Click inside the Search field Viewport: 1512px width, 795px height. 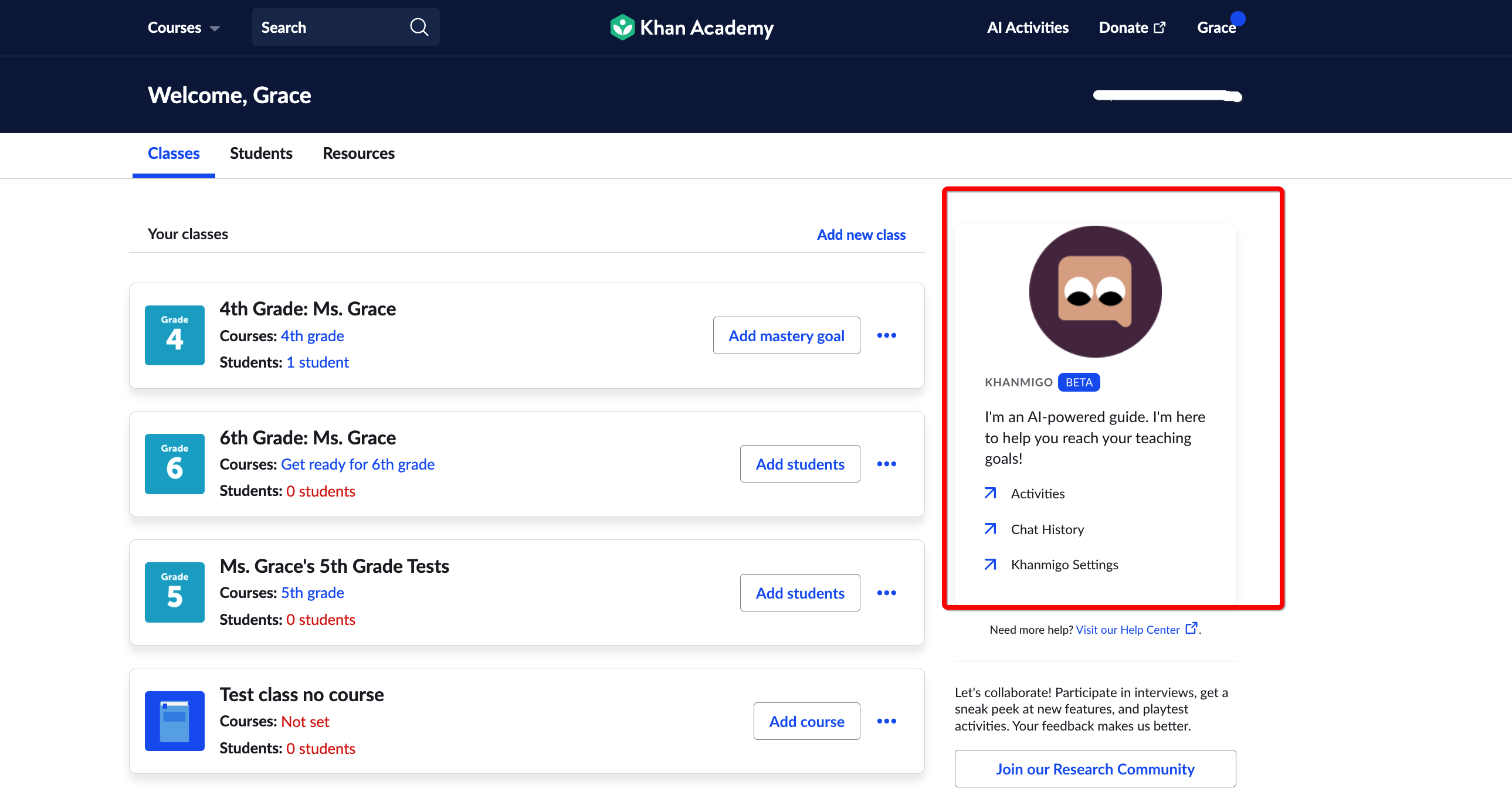(x=328, y=27)
